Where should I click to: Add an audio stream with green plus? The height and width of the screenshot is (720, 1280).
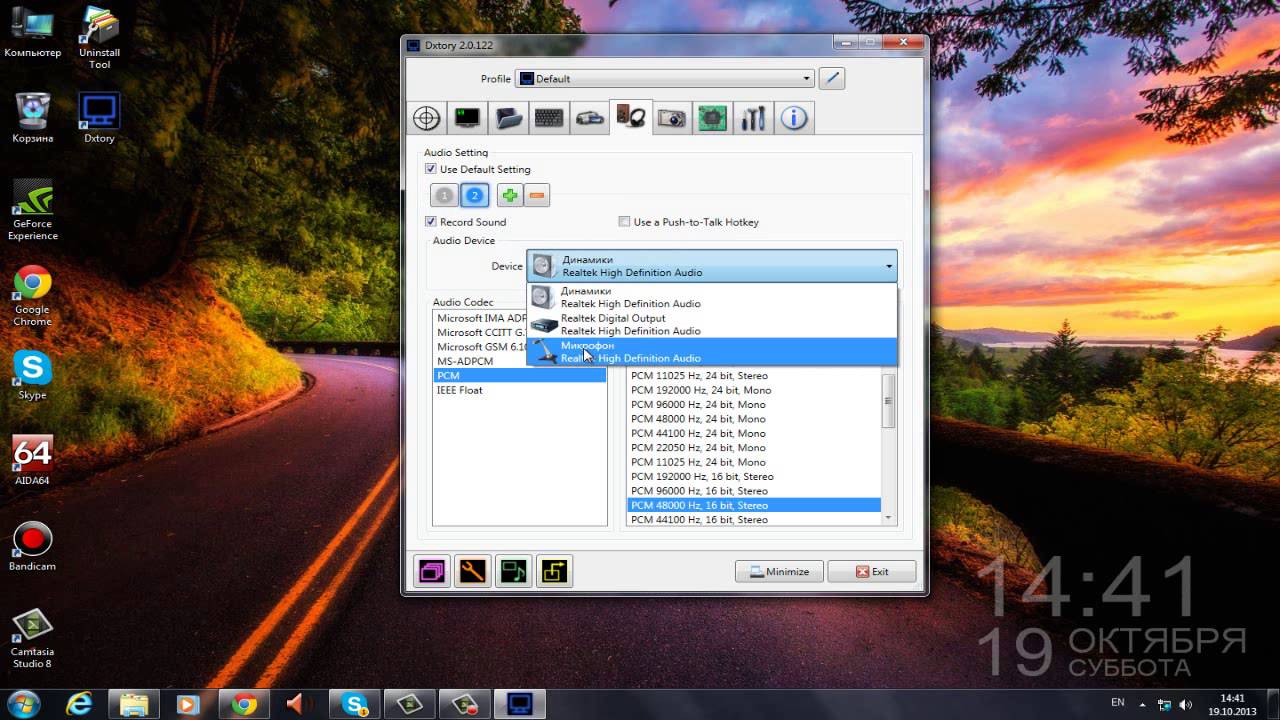[510, 196]
